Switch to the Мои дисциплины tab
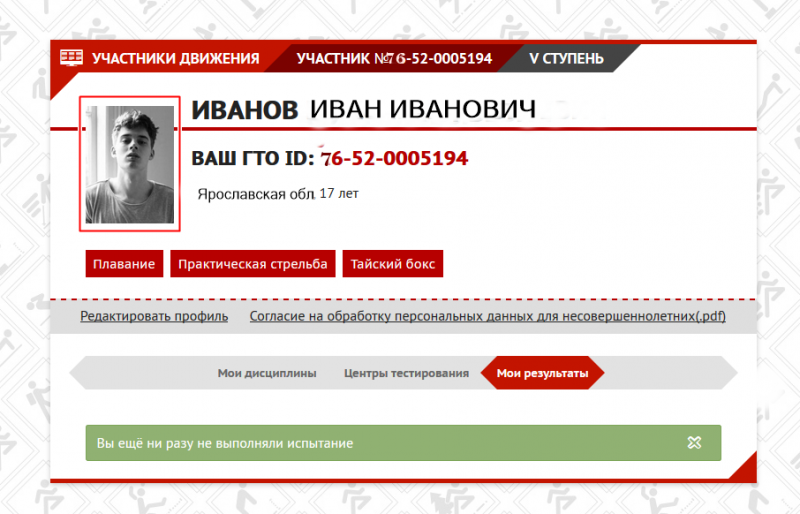The width and height of the screenshot is (800, 514). coord(267,373)
